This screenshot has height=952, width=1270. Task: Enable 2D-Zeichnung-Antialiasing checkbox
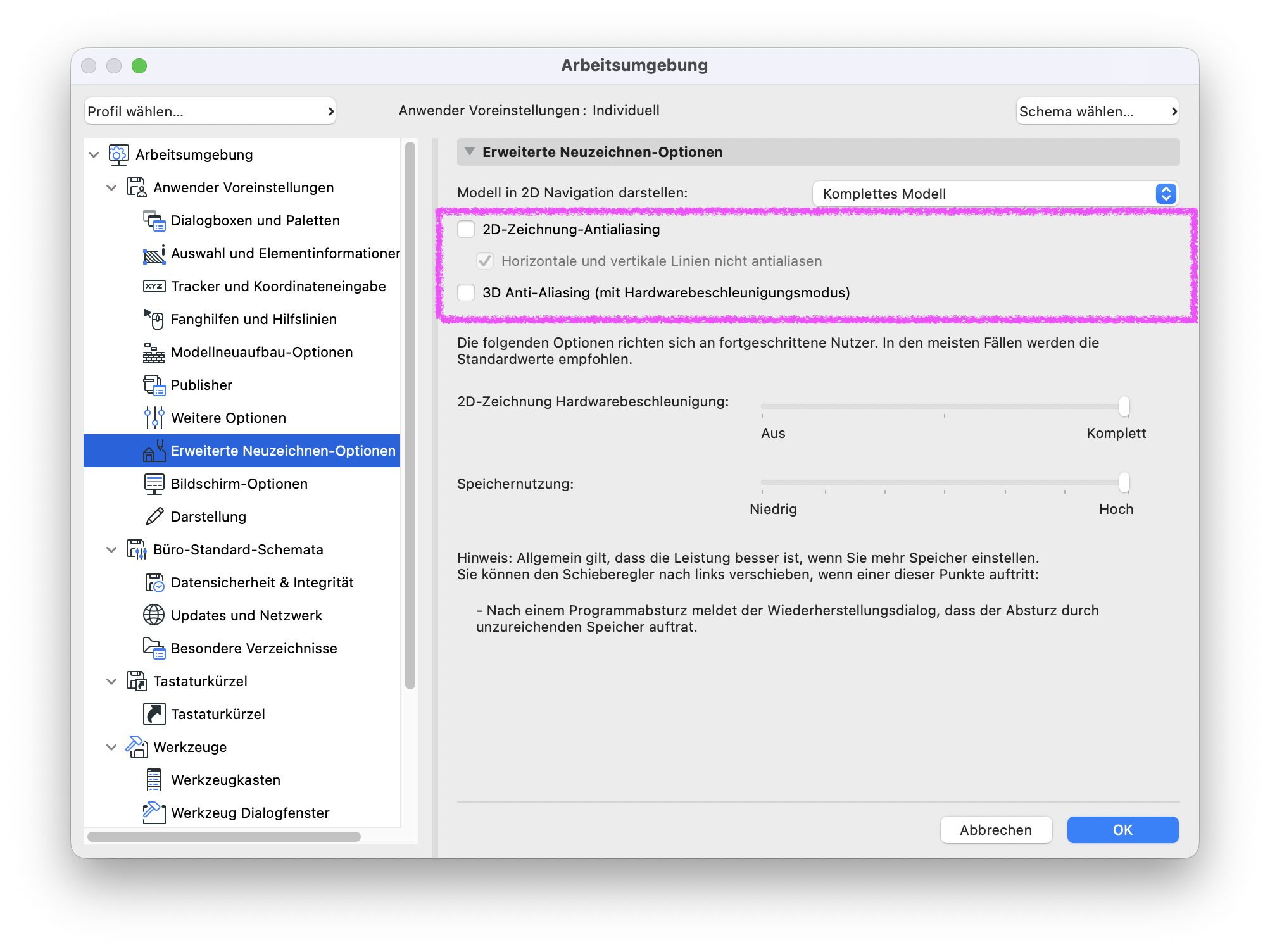466,229
